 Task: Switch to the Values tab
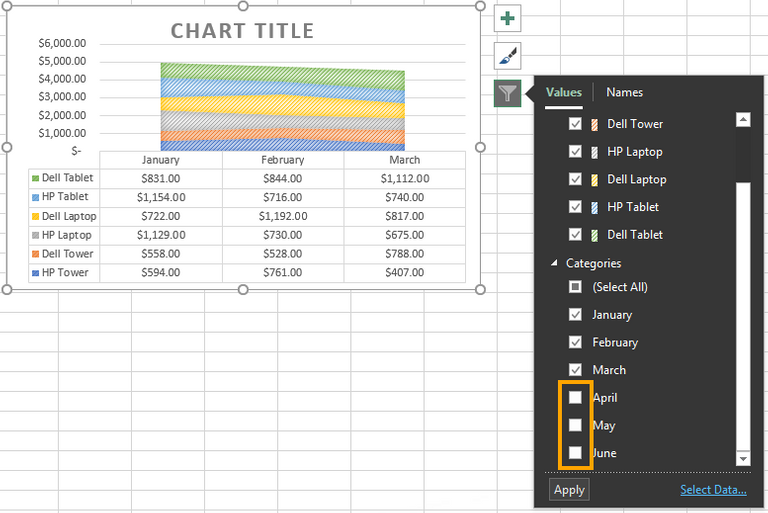(564, 92)
